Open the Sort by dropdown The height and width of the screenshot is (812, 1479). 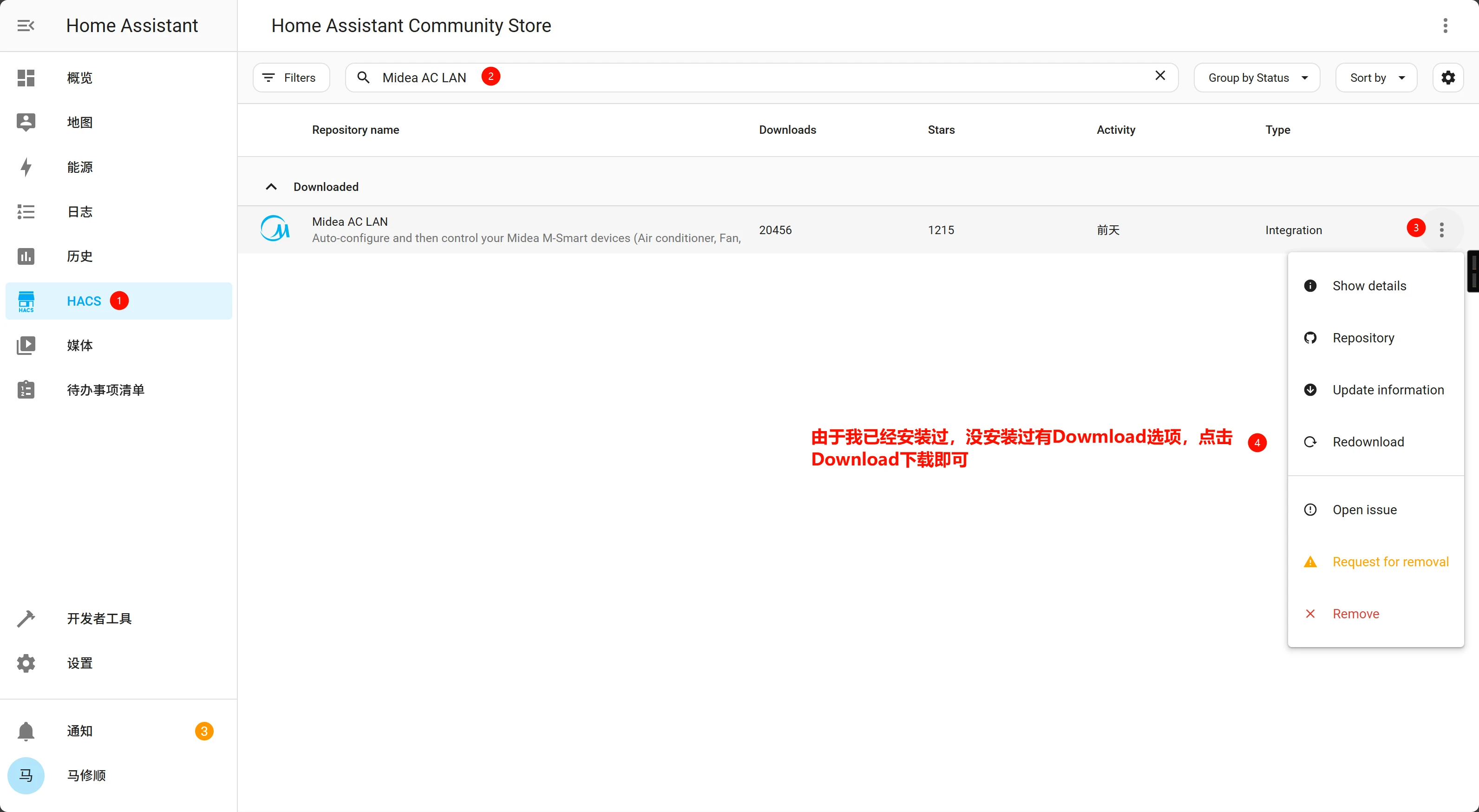[1376, 78]
